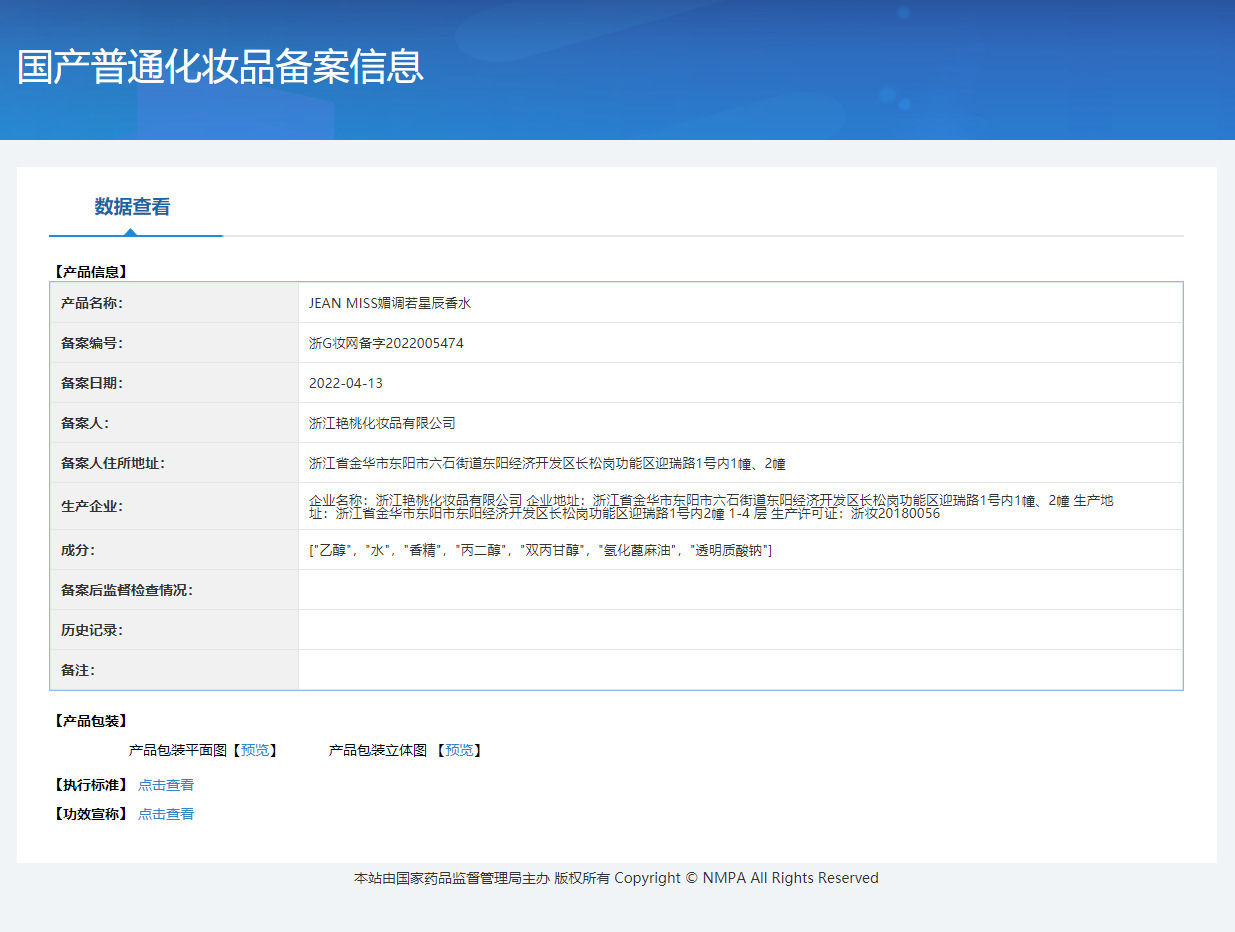Click the 备案日期 row label
This screenshot has height=932, width=1235.
coord(91,383)
